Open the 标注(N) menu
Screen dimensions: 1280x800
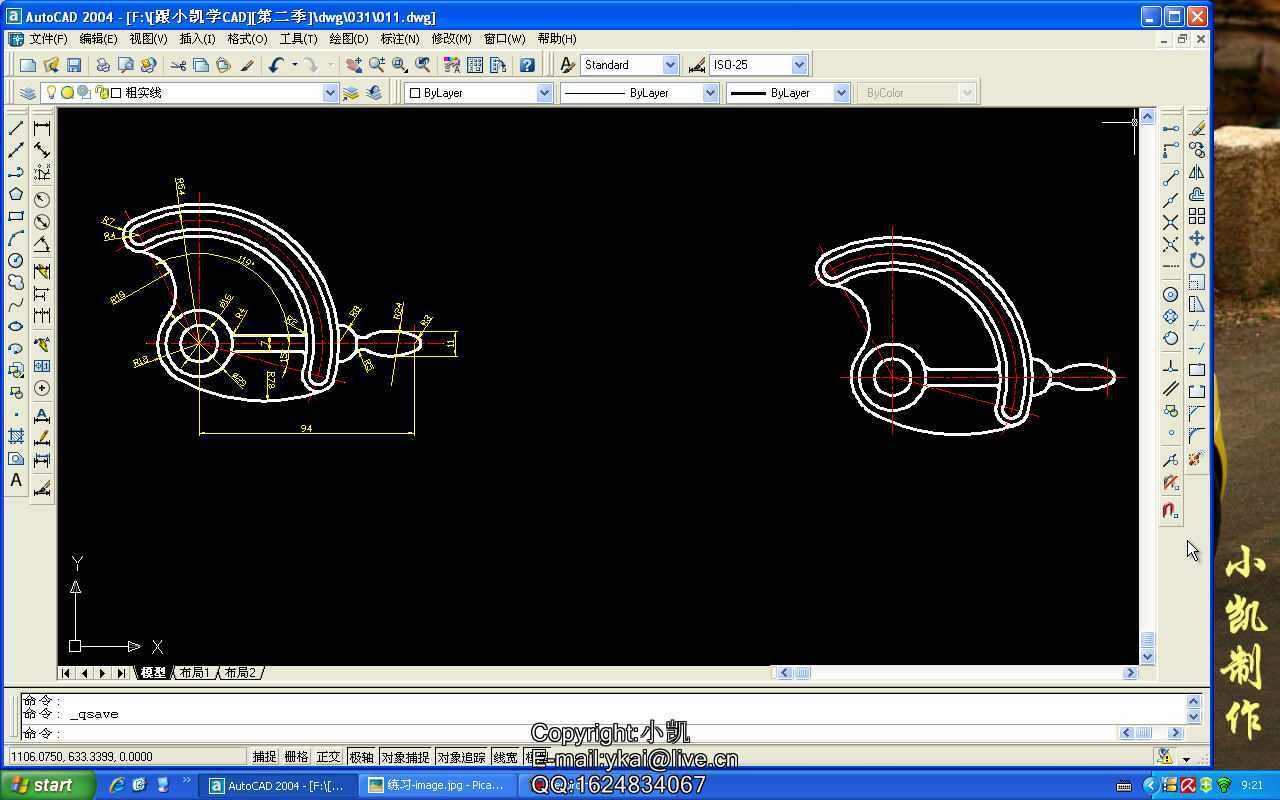pyautogui.click(x=399, y=39)
